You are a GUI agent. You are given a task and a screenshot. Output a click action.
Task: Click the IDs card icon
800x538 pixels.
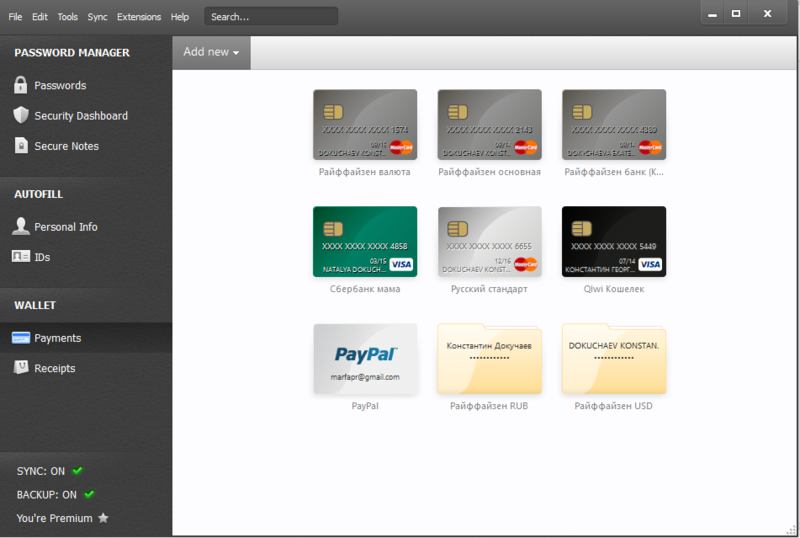pos(21,256)
